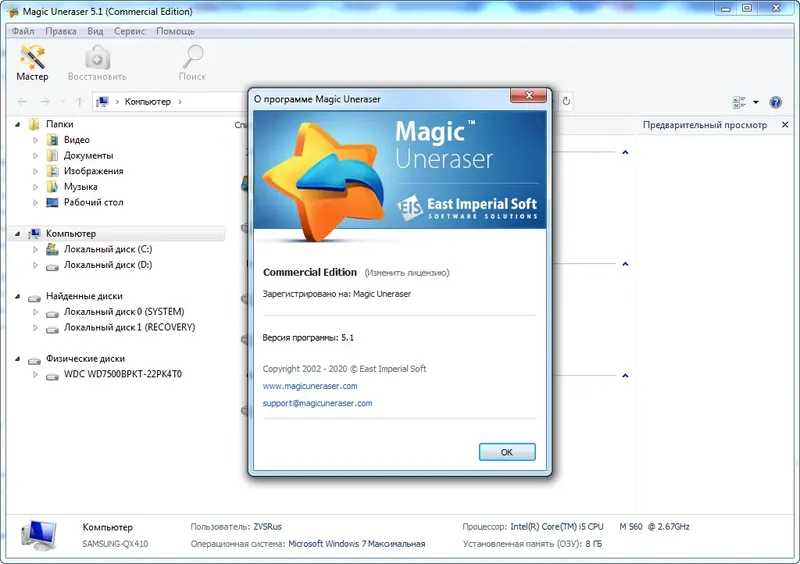Click Компьютер in the address path

click(x=148, y=102)
